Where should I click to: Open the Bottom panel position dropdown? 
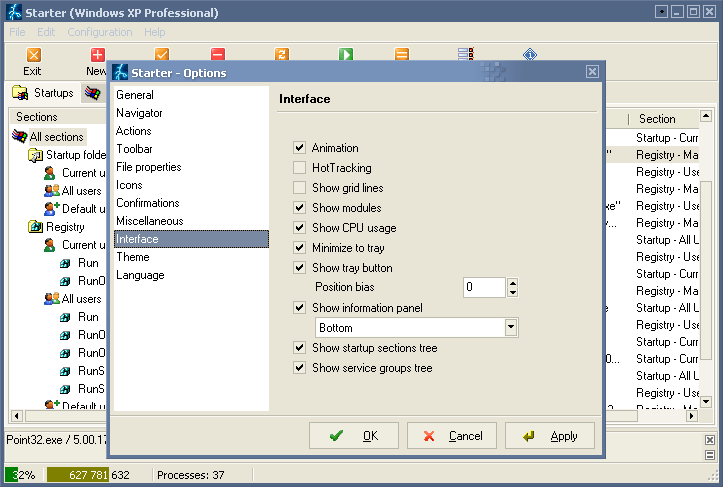(x=511, y=327)
